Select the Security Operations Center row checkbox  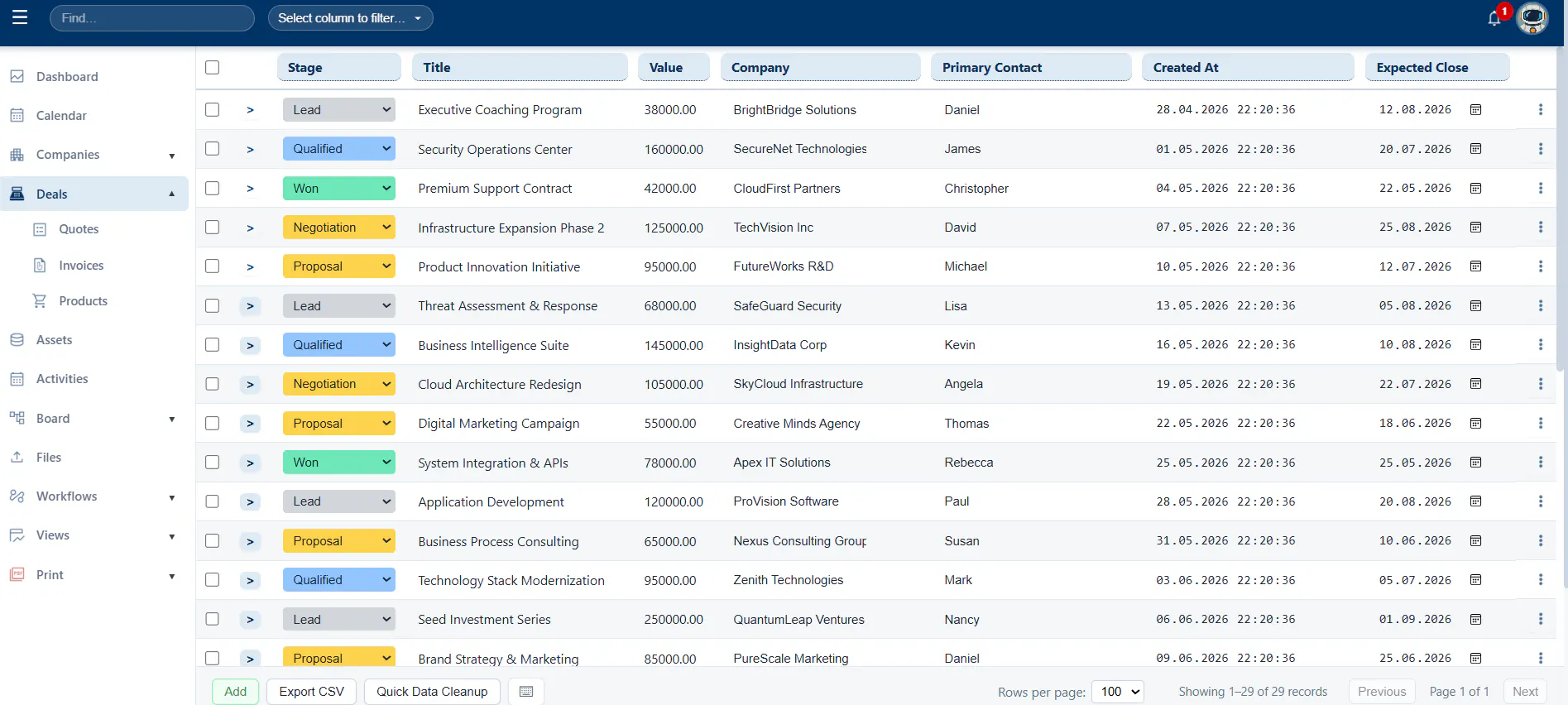click(213, 149)
